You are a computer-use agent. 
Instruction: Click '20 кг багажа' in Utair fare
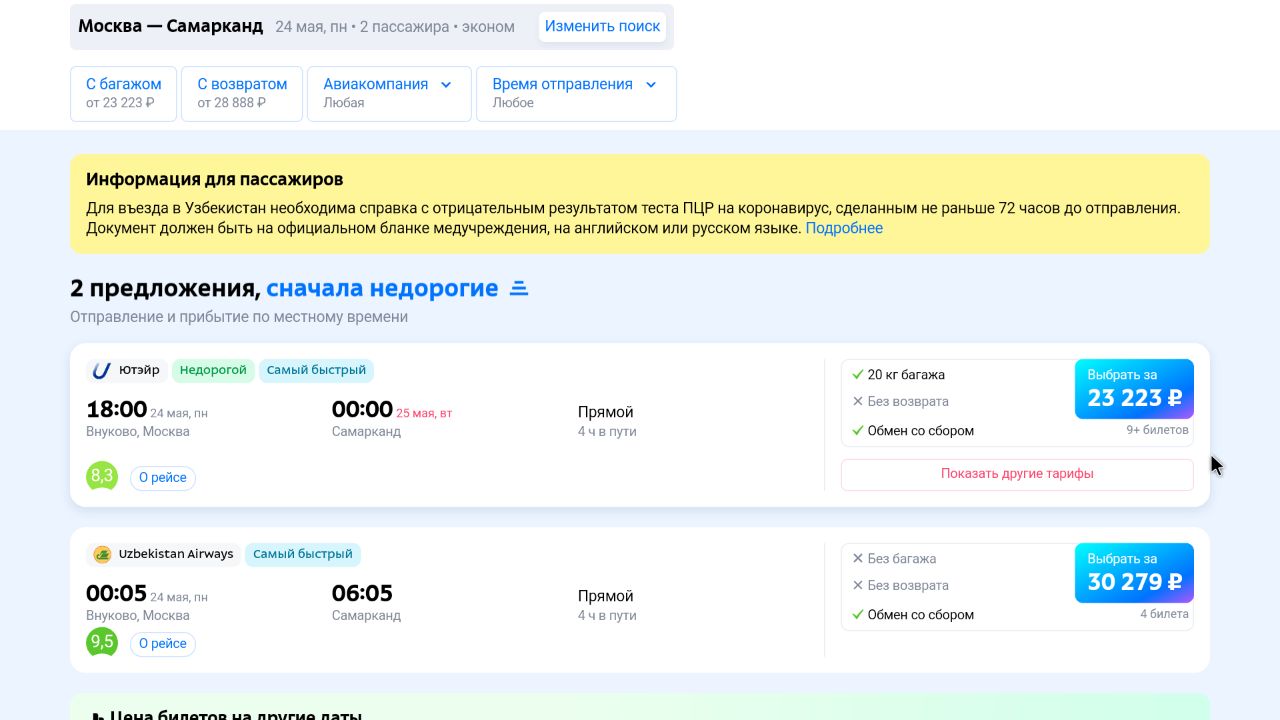click(x=906, y=375)
